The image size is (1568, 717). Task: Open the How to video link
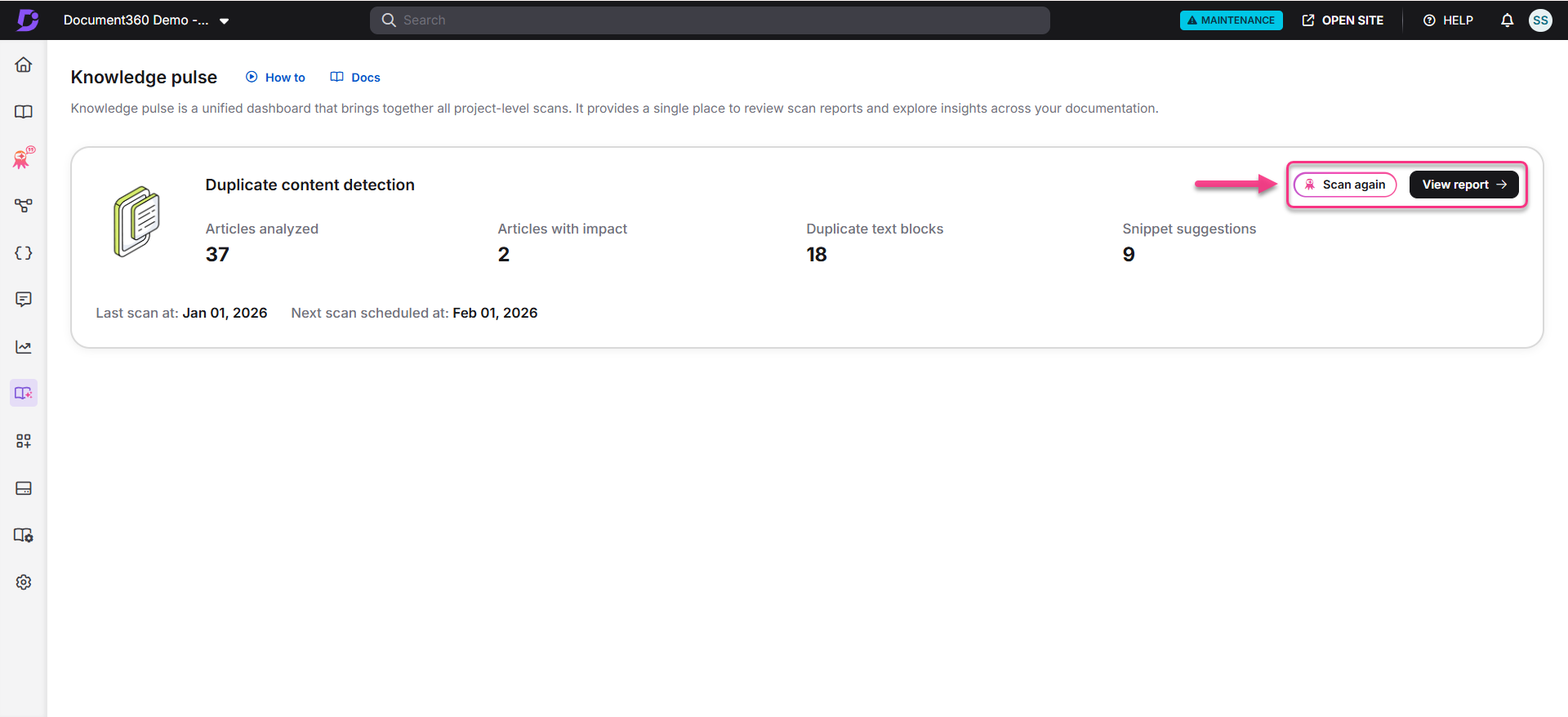(x=275, y=78)
